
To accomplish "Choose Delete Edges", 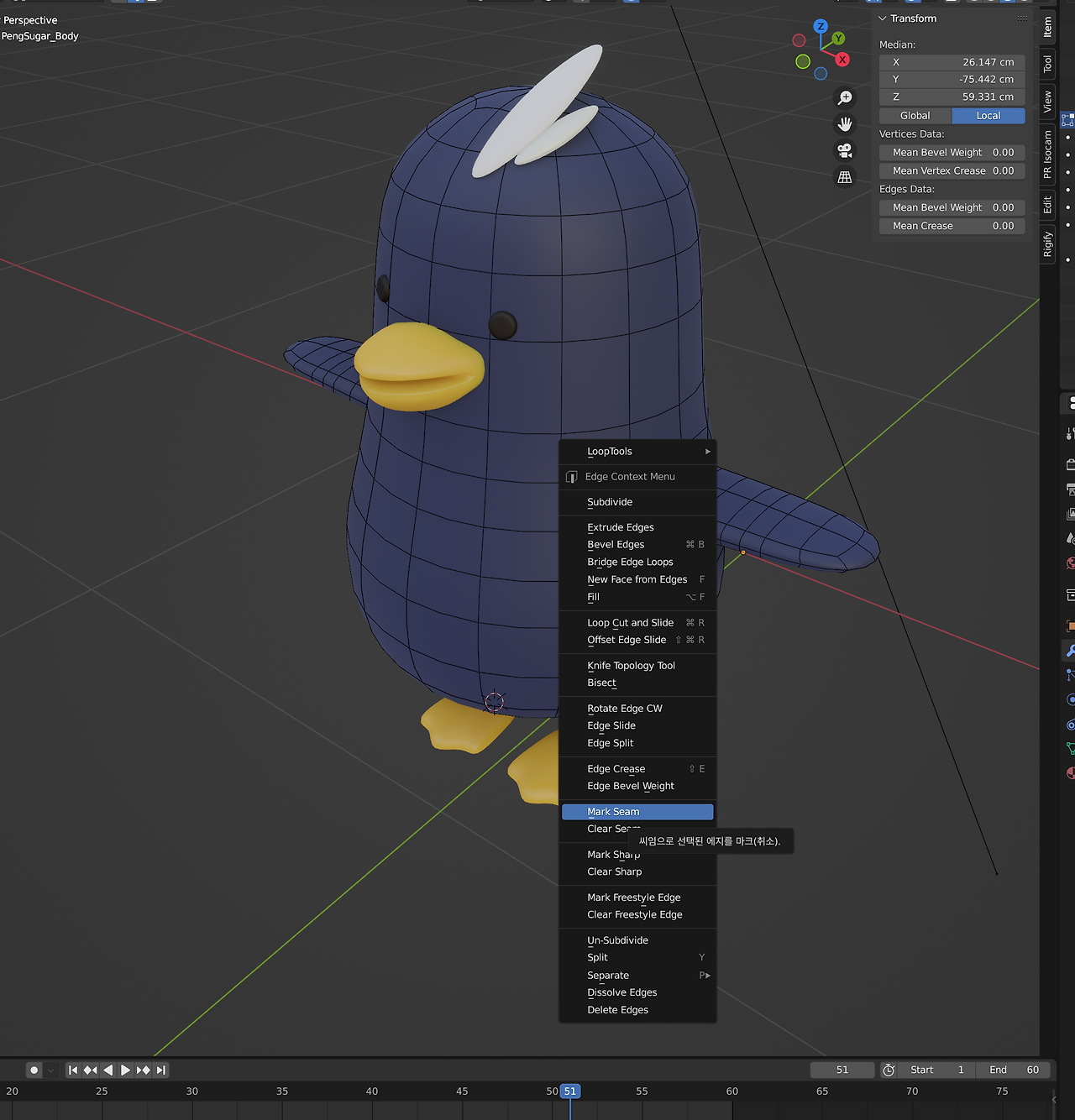I will 638,1010.
